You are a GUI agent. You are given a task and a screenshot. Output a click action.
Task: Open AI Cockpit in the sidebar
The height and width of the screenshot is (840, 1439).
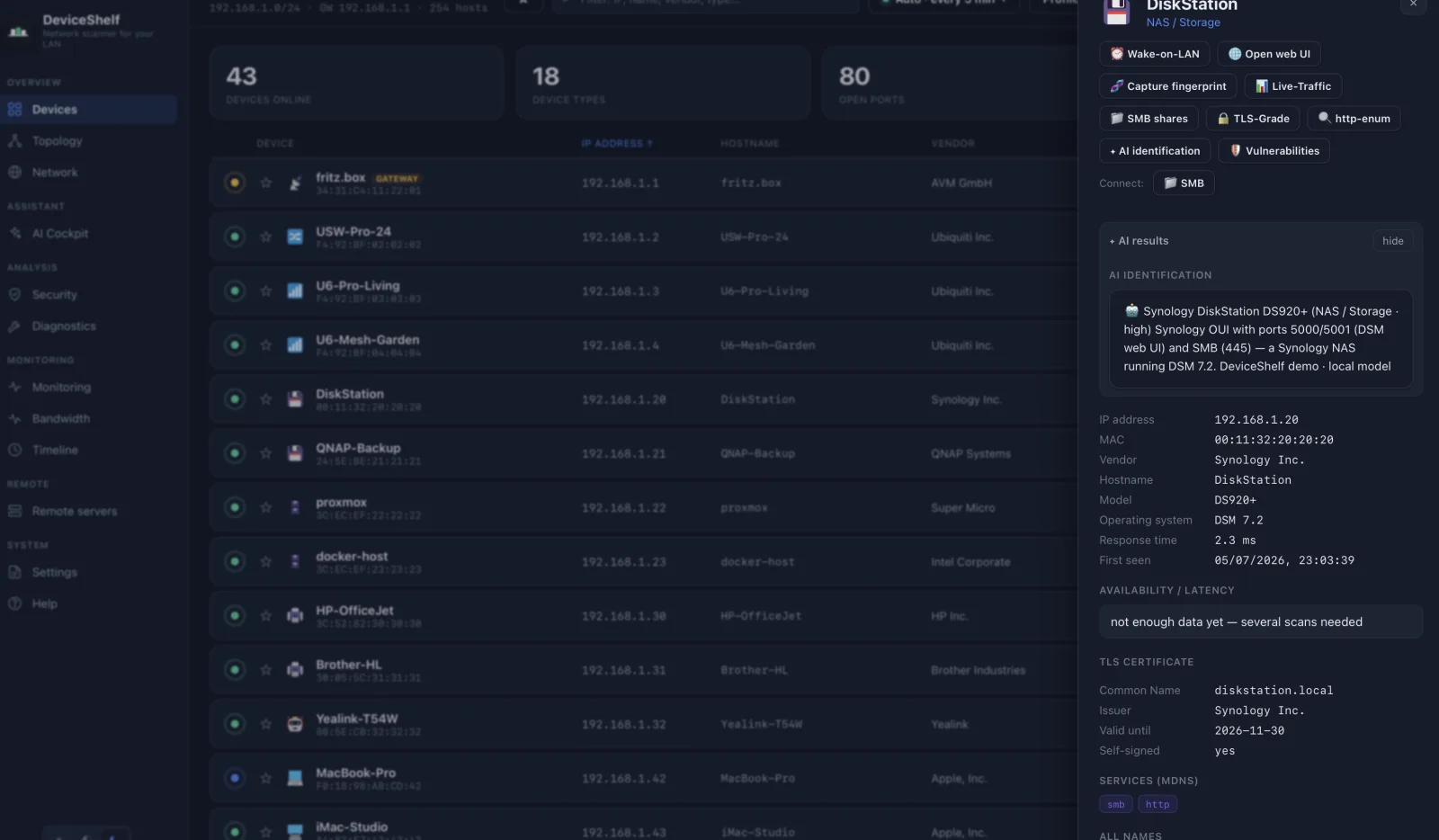88,234
